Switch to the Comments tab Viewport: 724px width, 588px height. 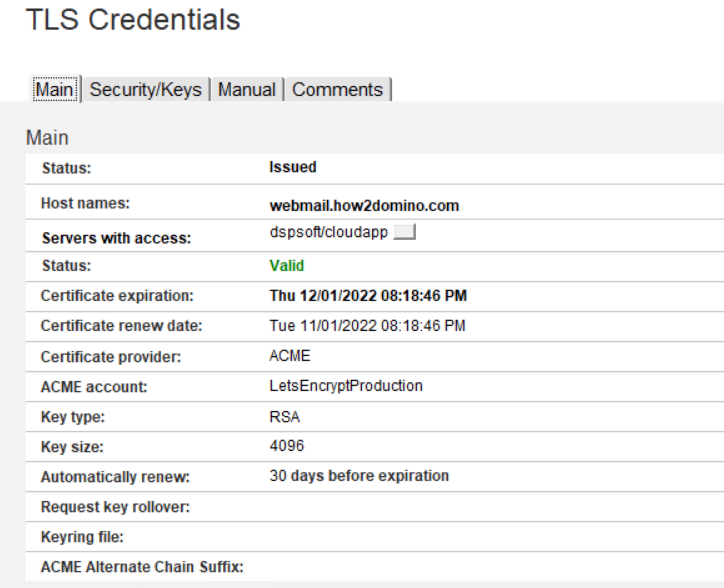pyautogui.click(x=338, y=89)
